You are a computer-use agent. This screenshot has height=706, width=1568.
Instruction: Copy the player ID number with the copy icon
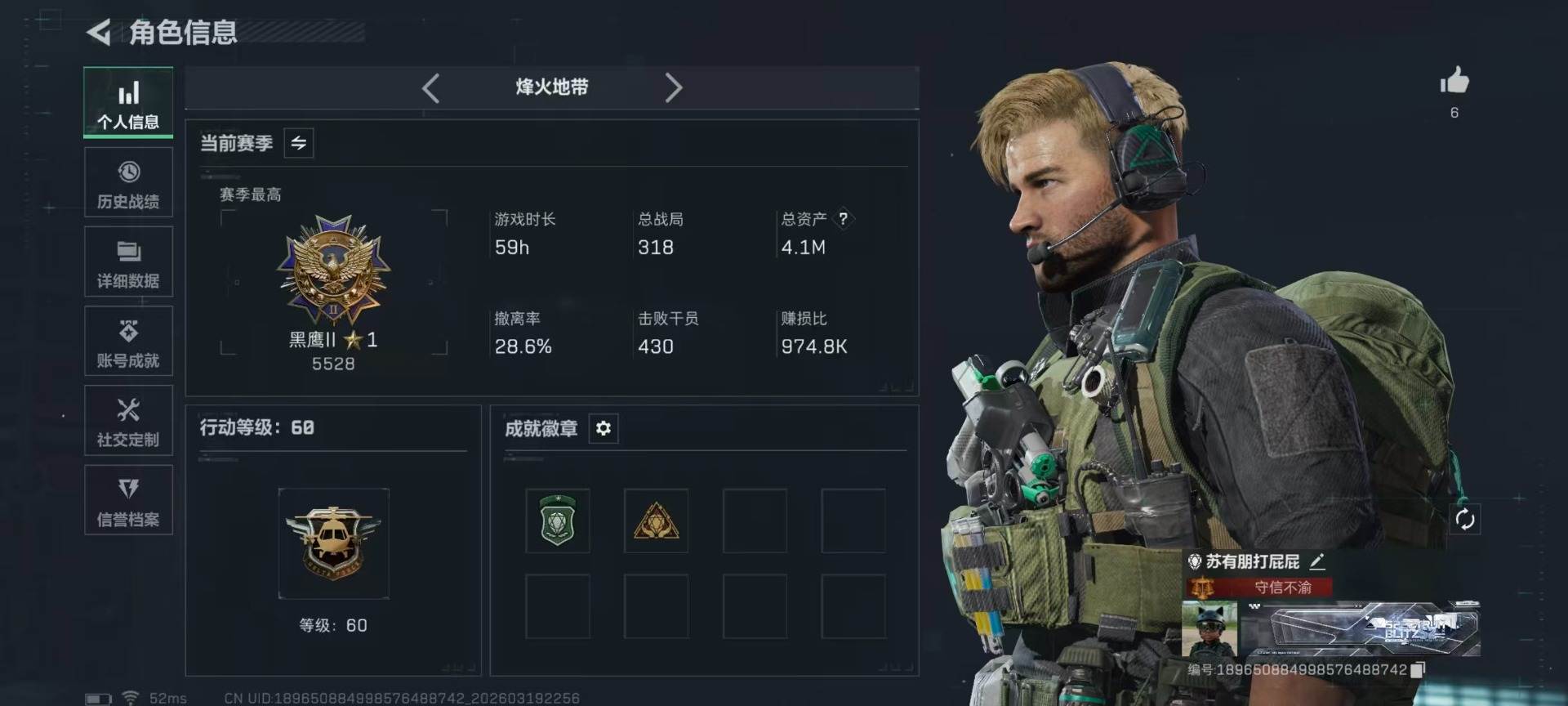tap(1418, 670)
